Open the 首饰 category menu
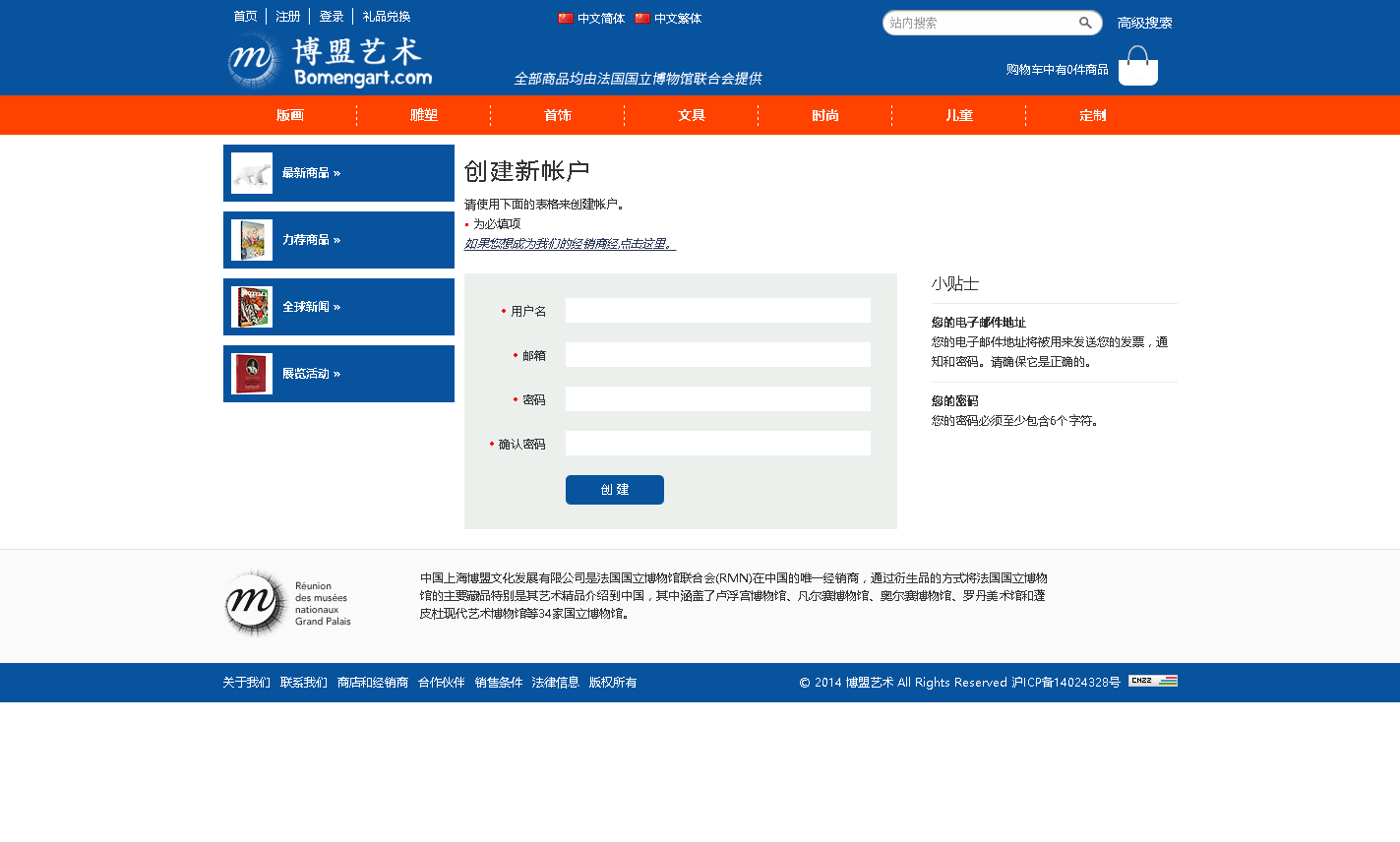The image size is (1400, 842). [x=558, y=116]
